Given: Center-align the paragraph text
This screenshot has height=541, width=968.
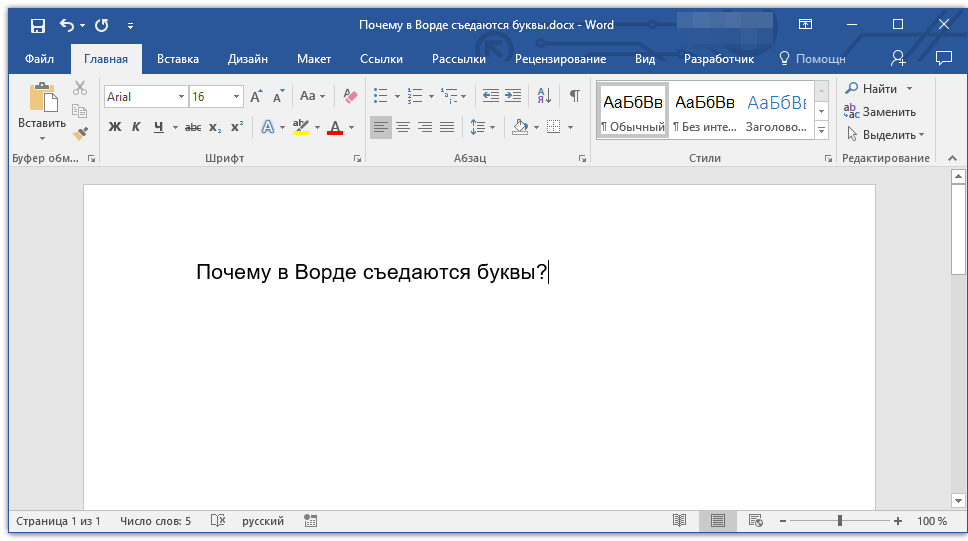Looking at the screenshot, I should (403, 127).
